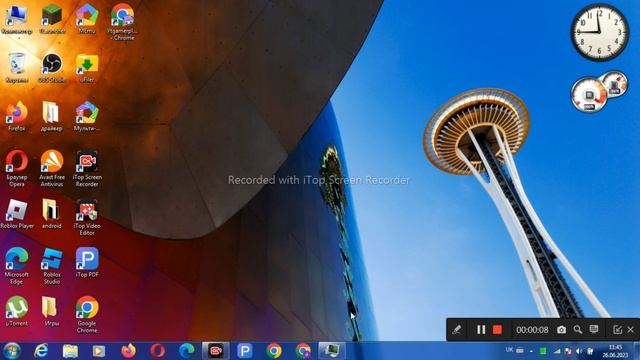
Task: Open iTop PDF desktop shortcut
Action: pyautogui.click(x=87, y=263)
